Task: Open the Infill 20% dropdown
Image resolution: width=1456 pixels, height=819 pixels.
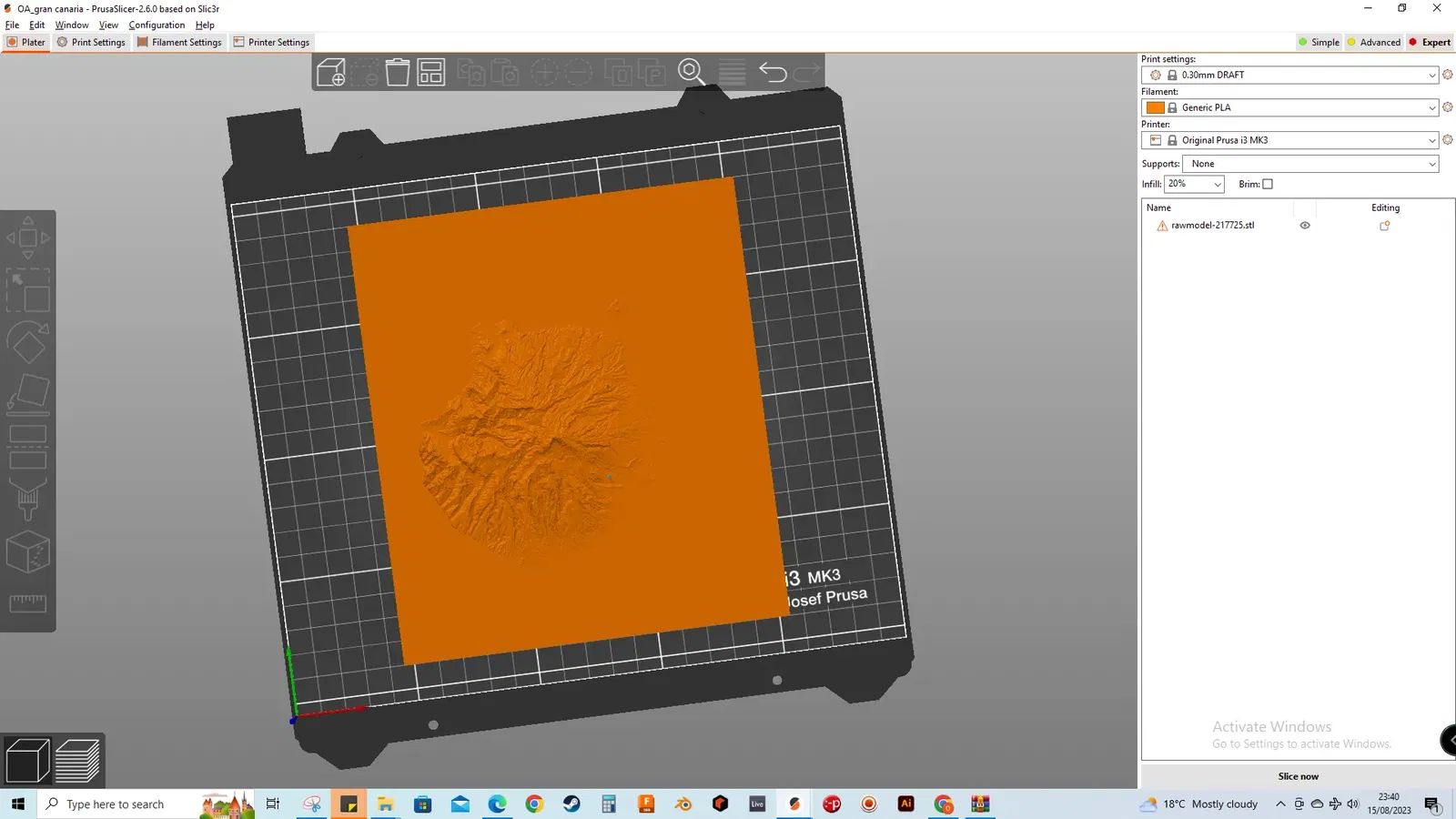Action: (1194, 184)
